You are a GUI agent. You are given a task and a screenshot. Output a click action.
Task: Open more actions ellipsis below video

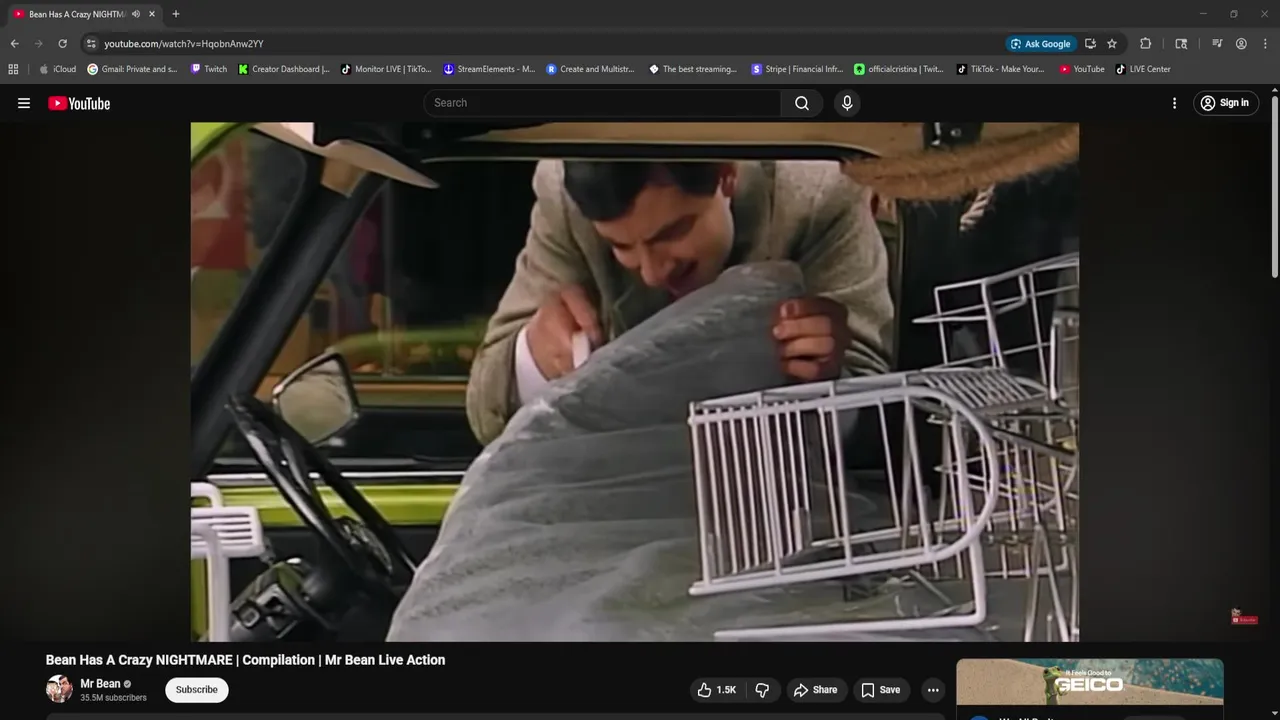pyautogui.click(x=933, y=690)
